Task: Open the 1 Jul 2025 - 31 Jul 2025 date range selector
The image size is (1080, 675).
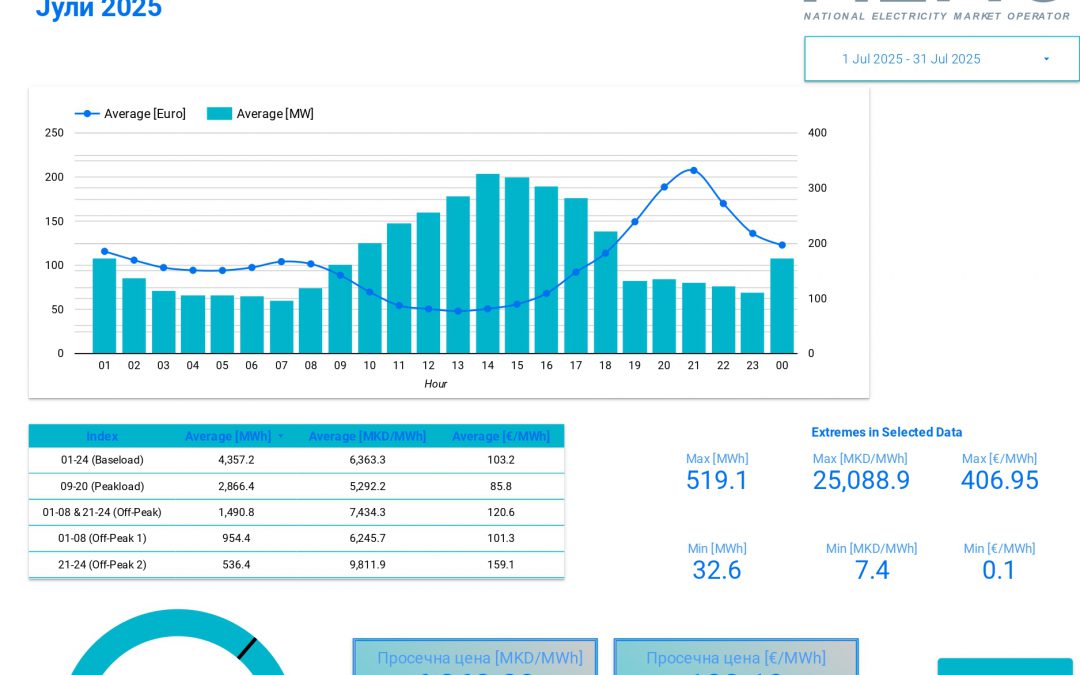Action: (x=911, y=59)
